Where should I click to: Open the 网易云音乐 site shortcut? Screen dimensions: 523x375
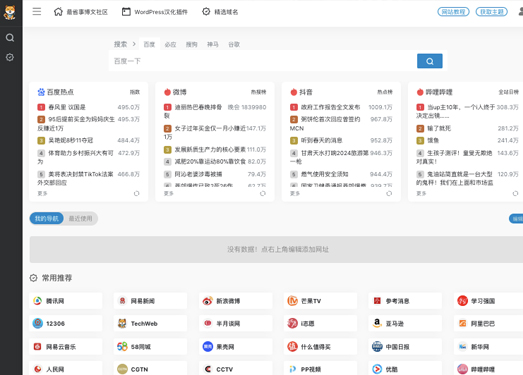[x=66, y=347]
